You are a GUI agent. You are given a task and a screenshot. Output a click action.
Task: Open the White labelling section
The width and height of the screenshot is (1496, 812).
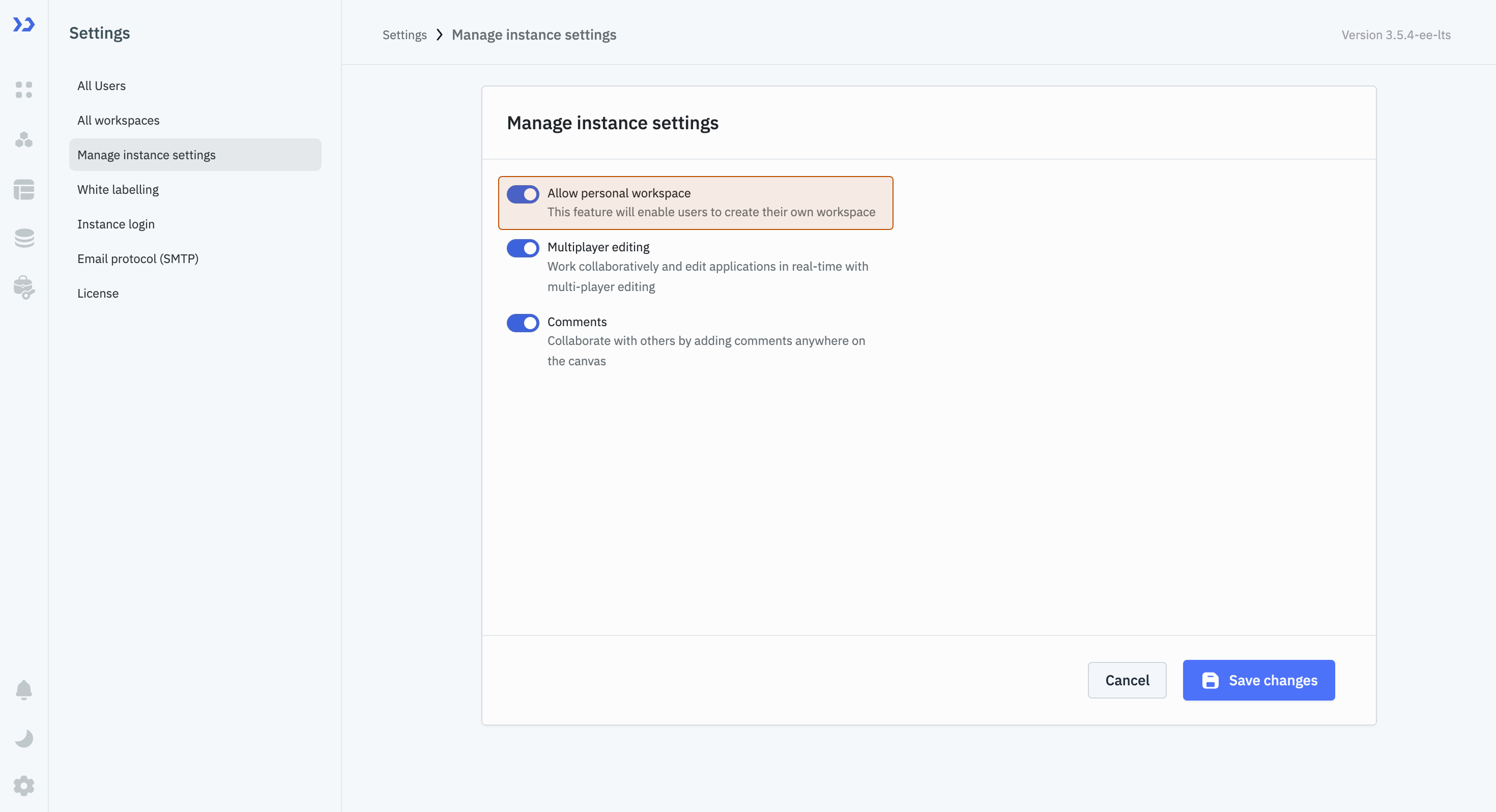coord(118,189)
